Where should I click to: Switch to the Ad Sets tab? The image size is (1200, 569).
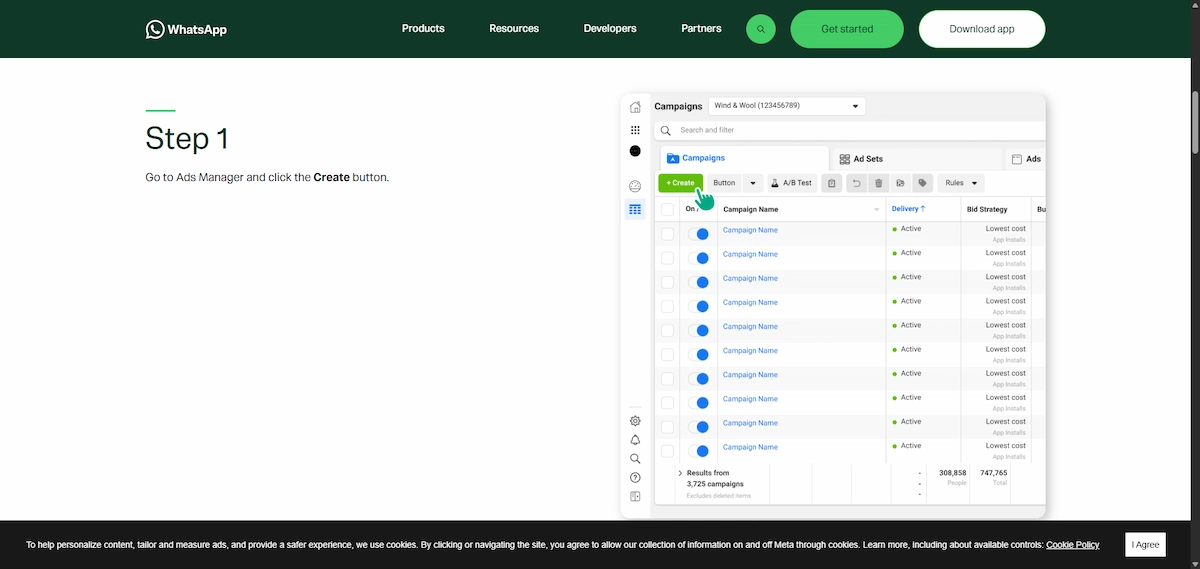(x=916, y=159)
